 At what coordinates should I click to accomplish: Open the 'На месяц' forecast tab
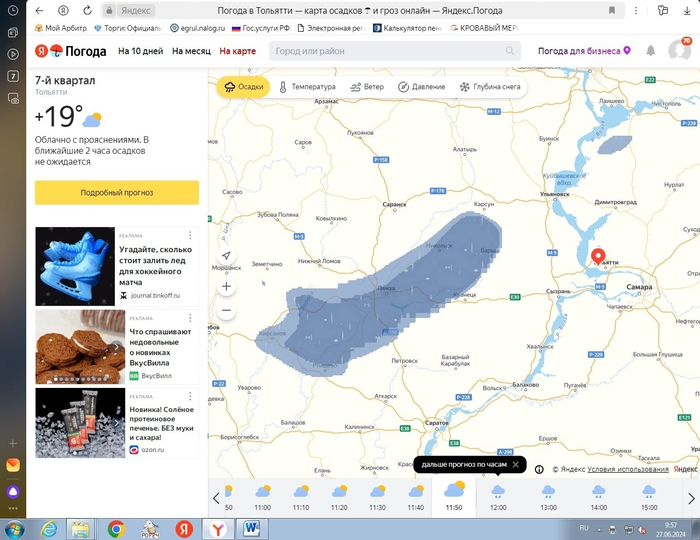(192, 51)
